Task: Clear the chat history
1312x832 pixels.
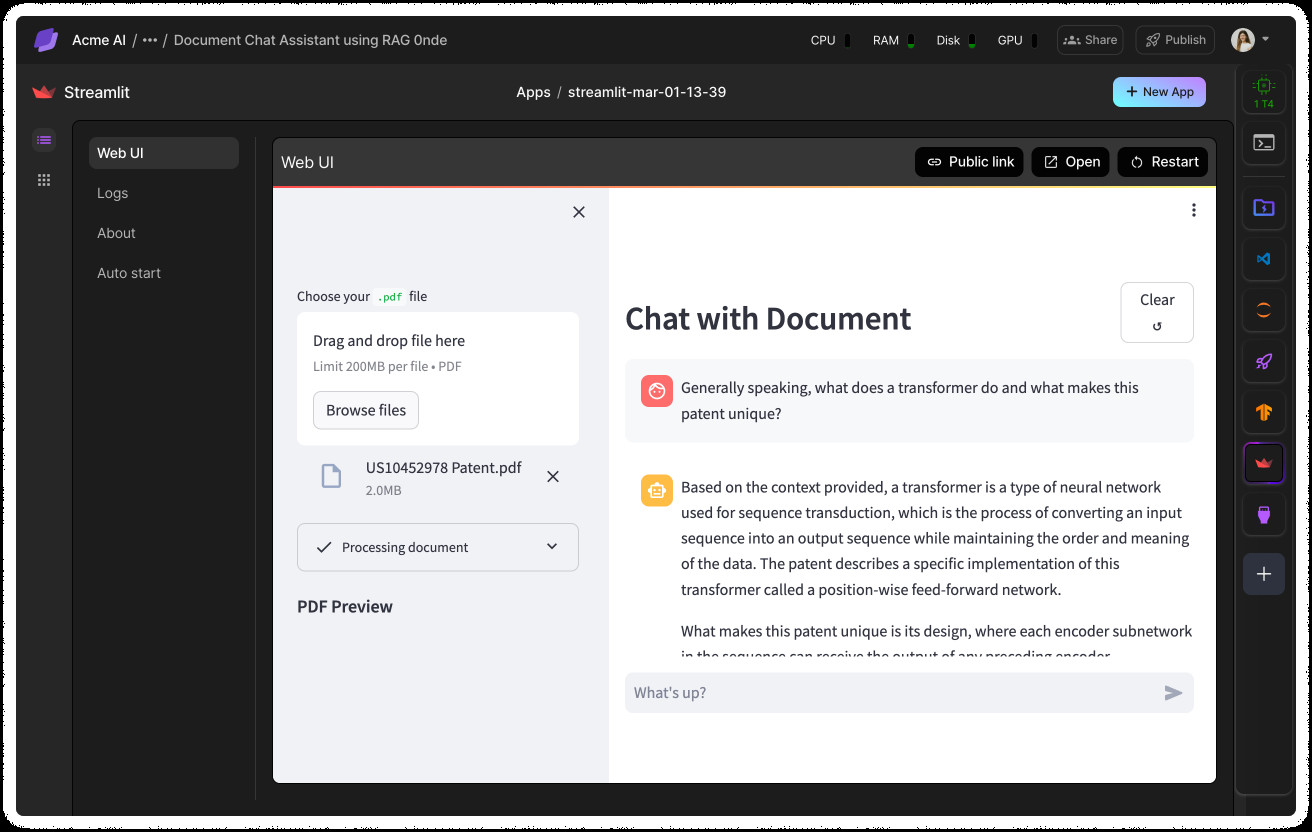Action: coord(1157,312)
